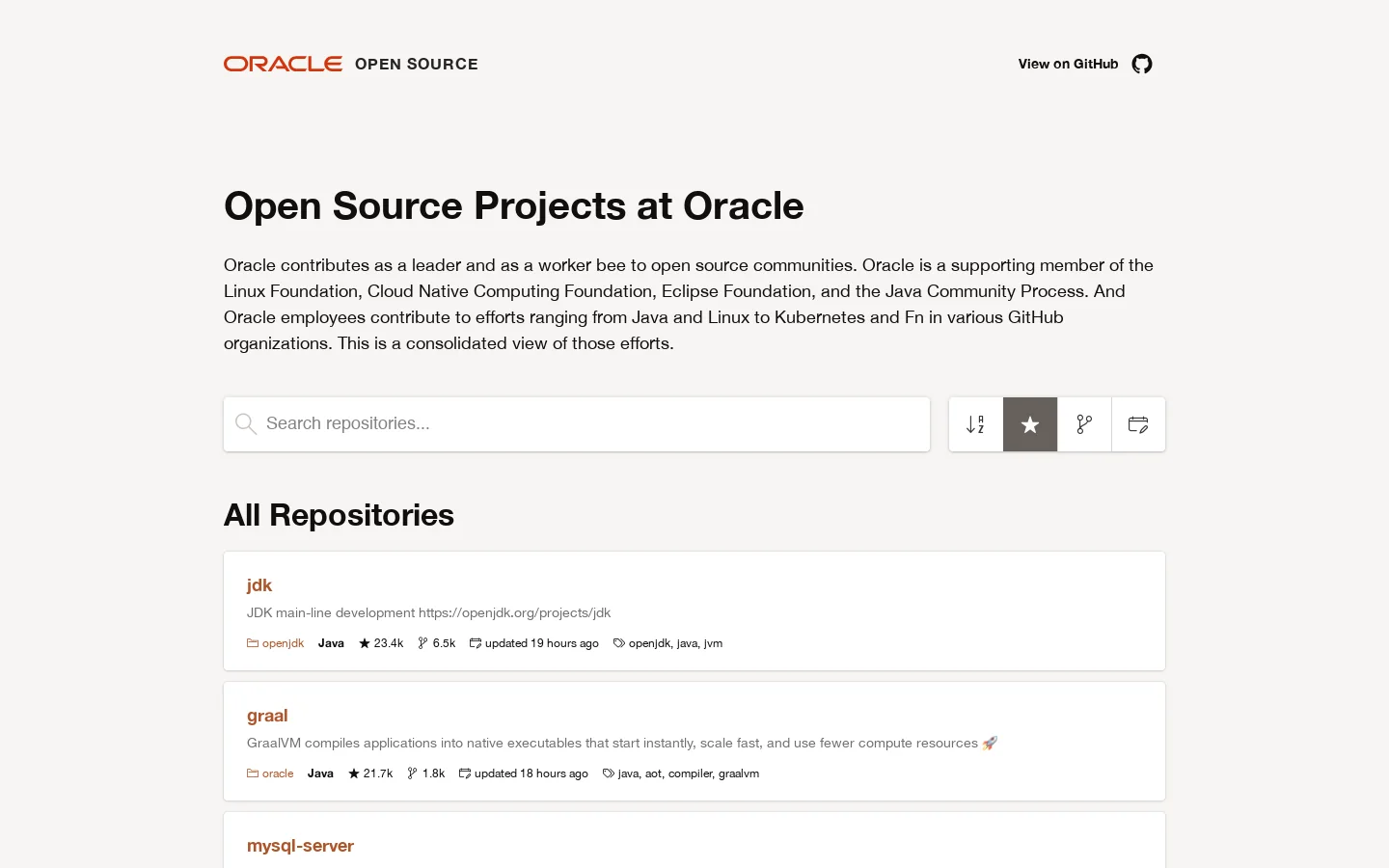This screenshot has width=1389, height=868.
Task: Click the 'updated 19 hours ago' text
Action: [542, 643]
